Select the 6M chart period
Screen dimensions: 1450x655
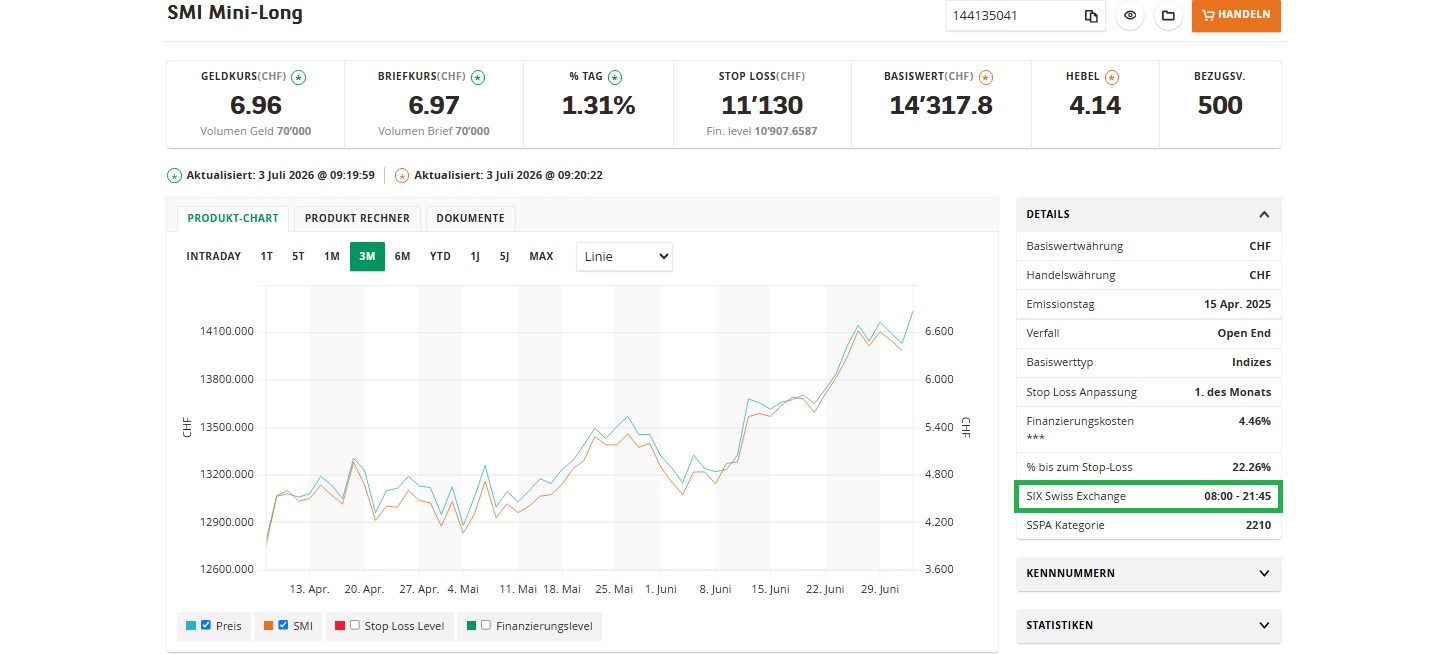pyautogui.click(x=402, y=256)
